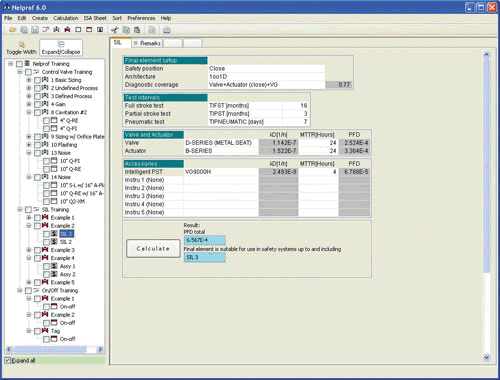Click the SIL 3 result box
Screen dimensions: 500x380
click(x=205, y=257)
